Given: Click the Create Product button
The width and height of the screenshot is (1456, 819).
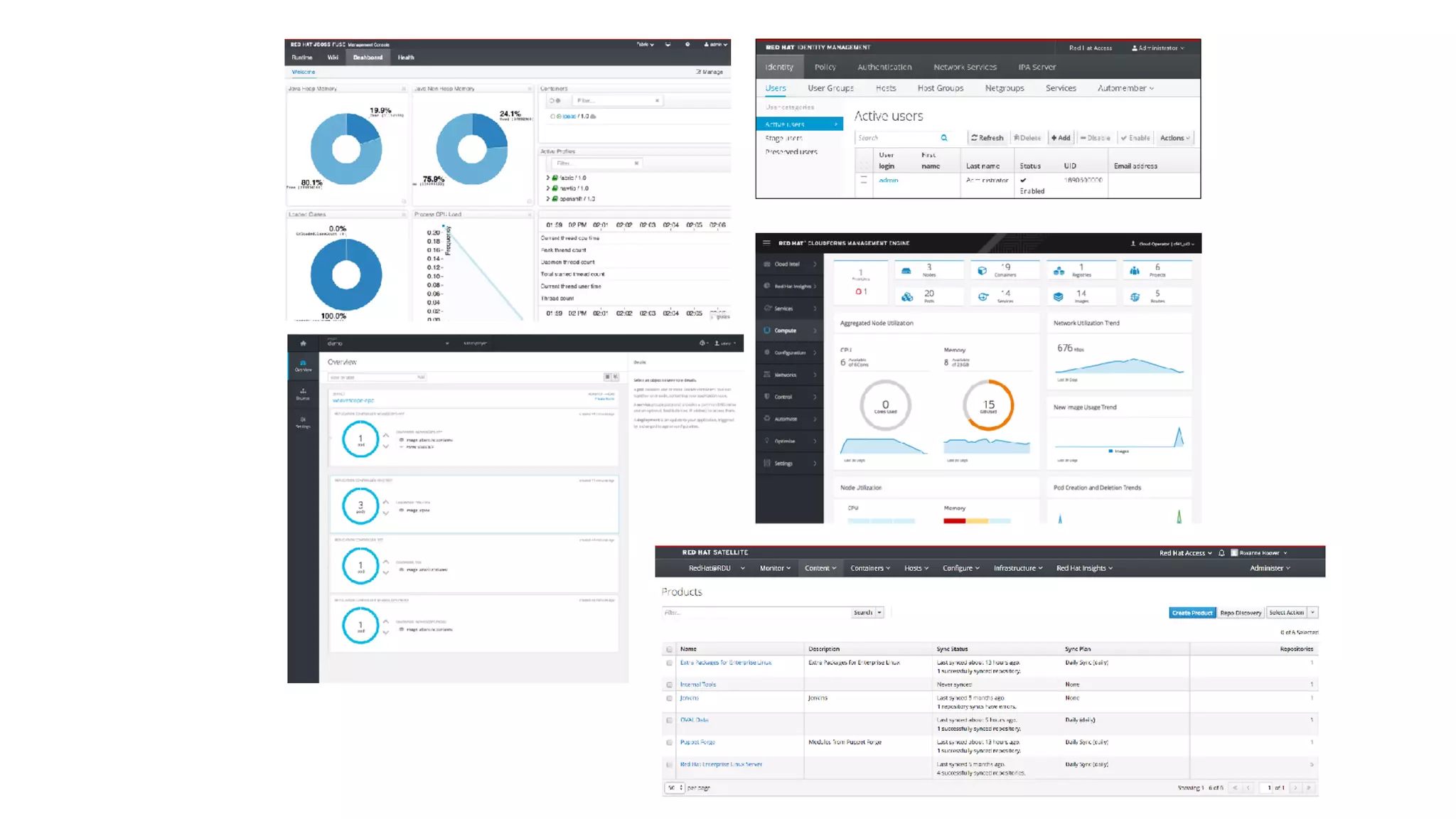Looking at the screenshot, I should 1192,613.
